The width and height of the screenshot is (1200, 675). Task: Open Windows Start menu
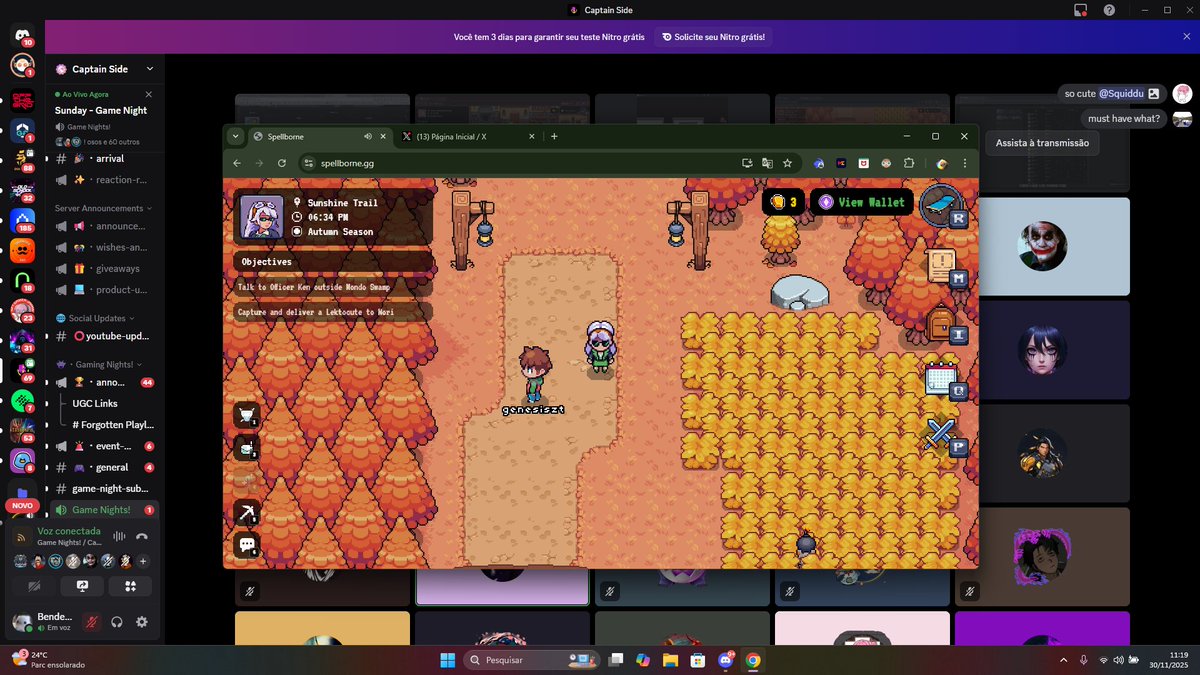click(447, 660)
